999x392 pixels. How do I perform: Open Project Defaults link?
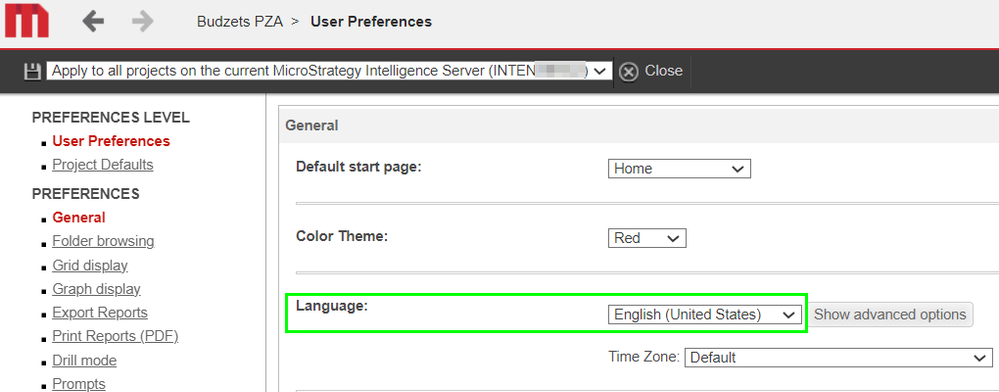point(103,164)
